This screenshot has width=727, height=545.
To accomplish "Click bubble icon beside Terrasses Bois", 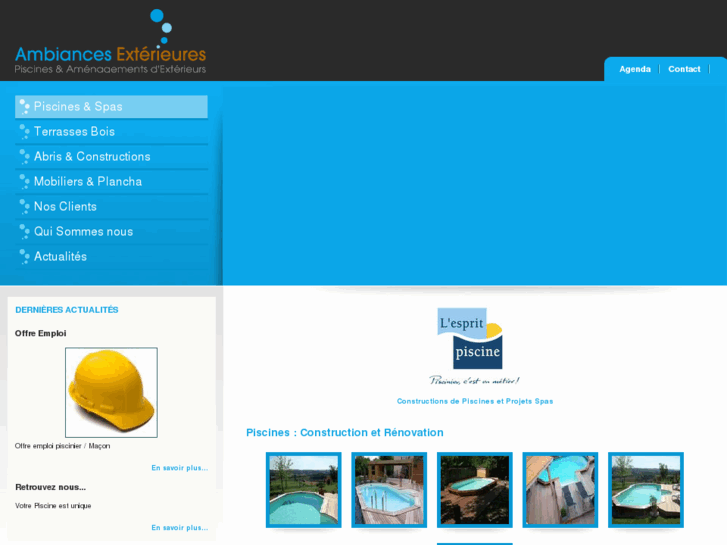I will [24, 132].
